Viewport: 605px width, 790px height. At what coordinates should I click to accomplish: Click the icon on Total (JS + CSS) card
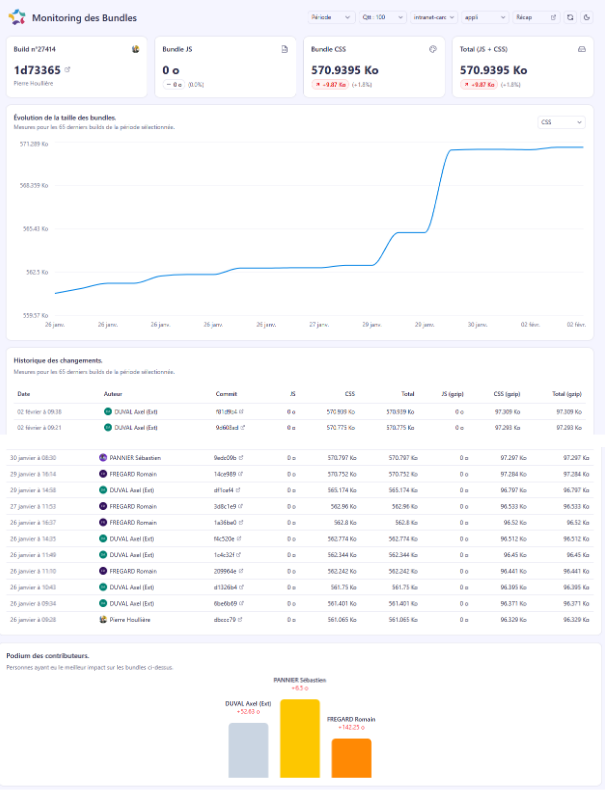(x=582, y=48)
